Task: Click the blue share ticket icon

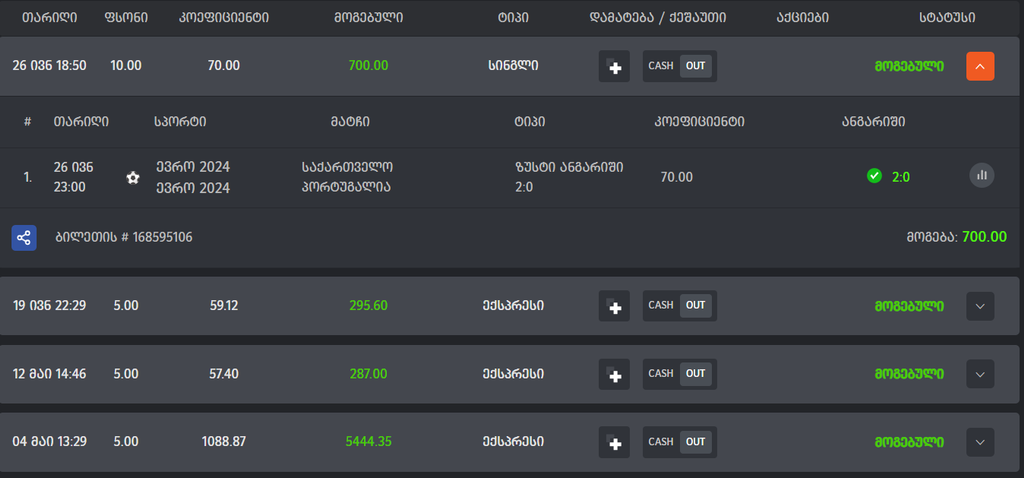Action: 24,238
